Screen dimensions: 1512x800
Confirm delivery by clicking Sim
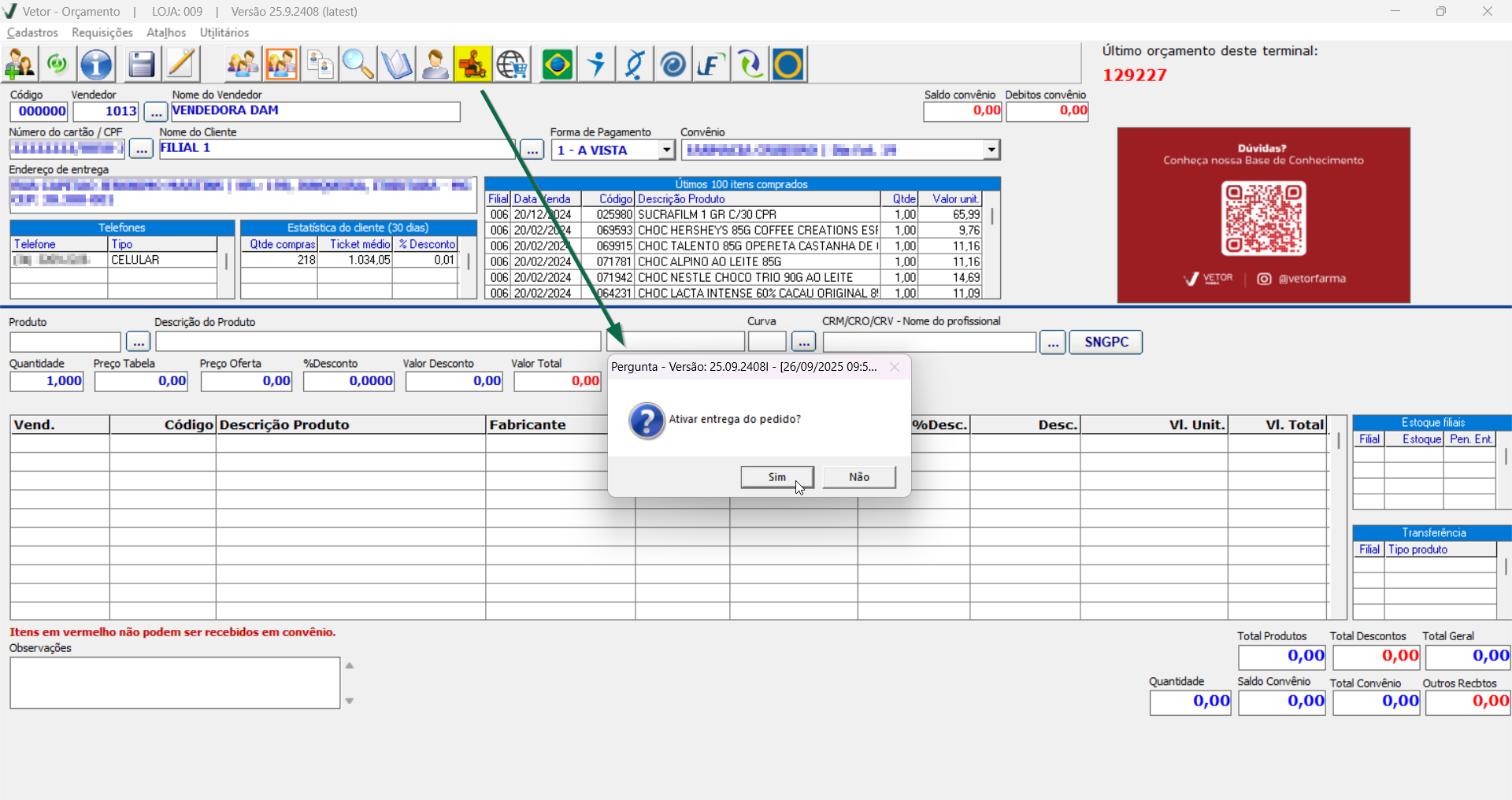coord(776,477)
